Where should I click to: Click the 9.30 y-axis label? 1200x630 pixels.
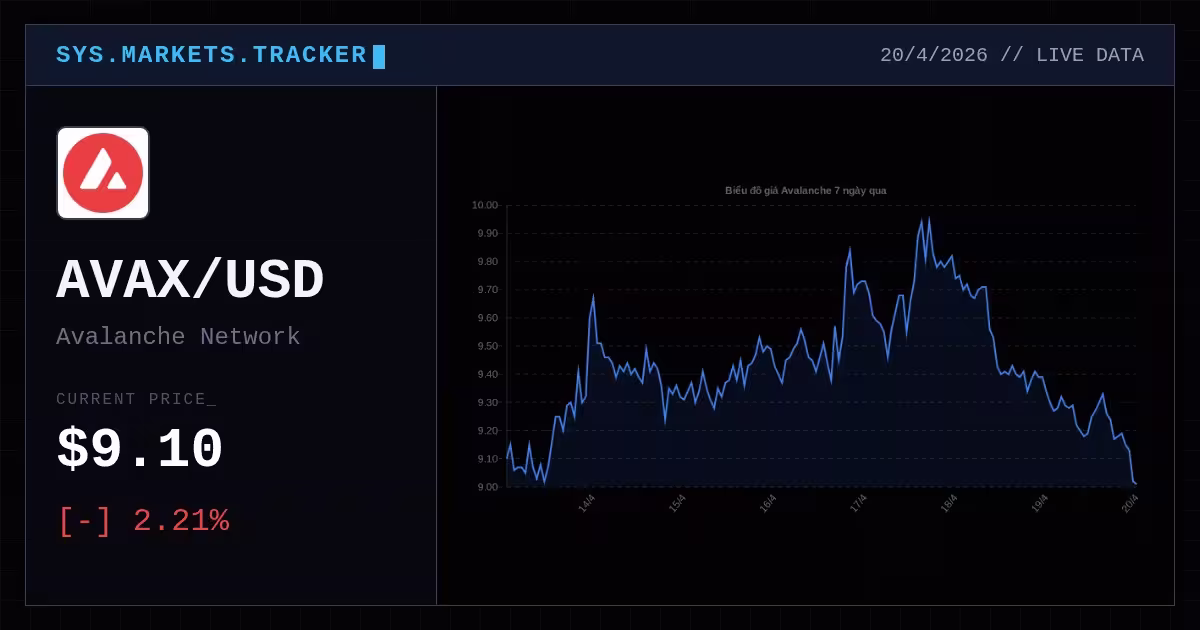click(x=487, y=402)
